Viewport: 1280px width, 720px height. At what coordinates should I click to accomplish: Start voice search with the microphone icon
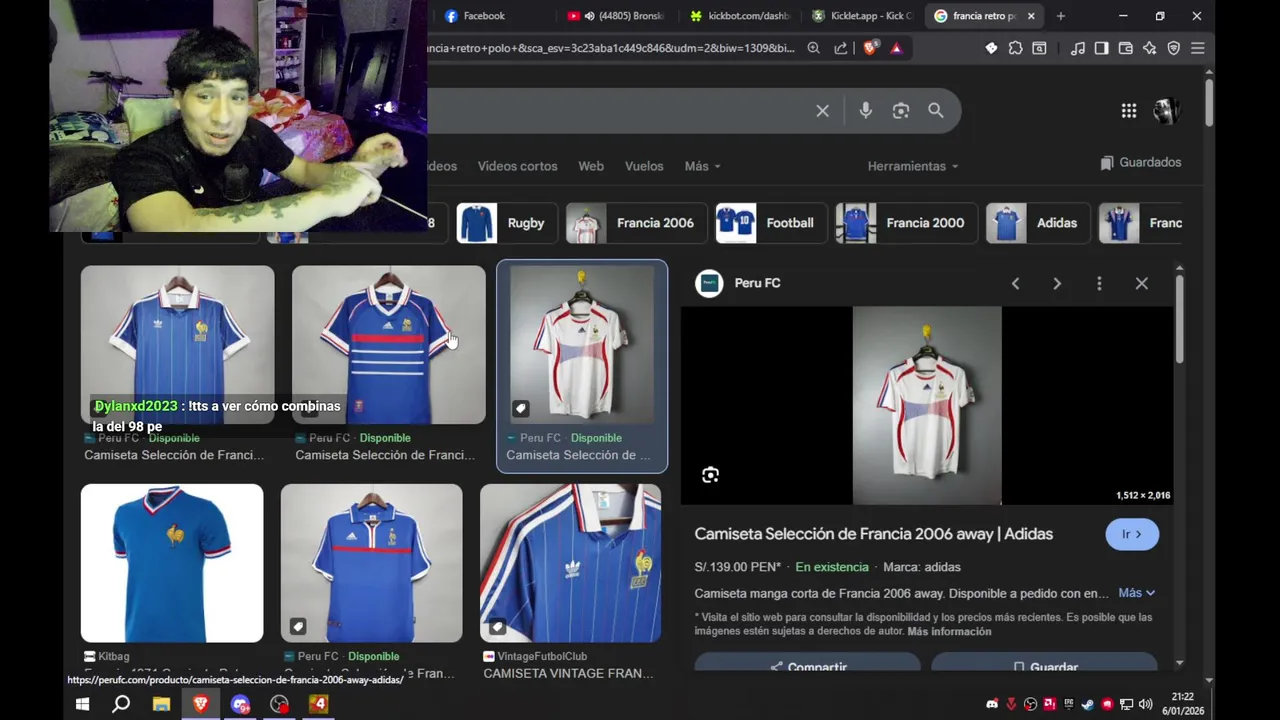[866, 111]
